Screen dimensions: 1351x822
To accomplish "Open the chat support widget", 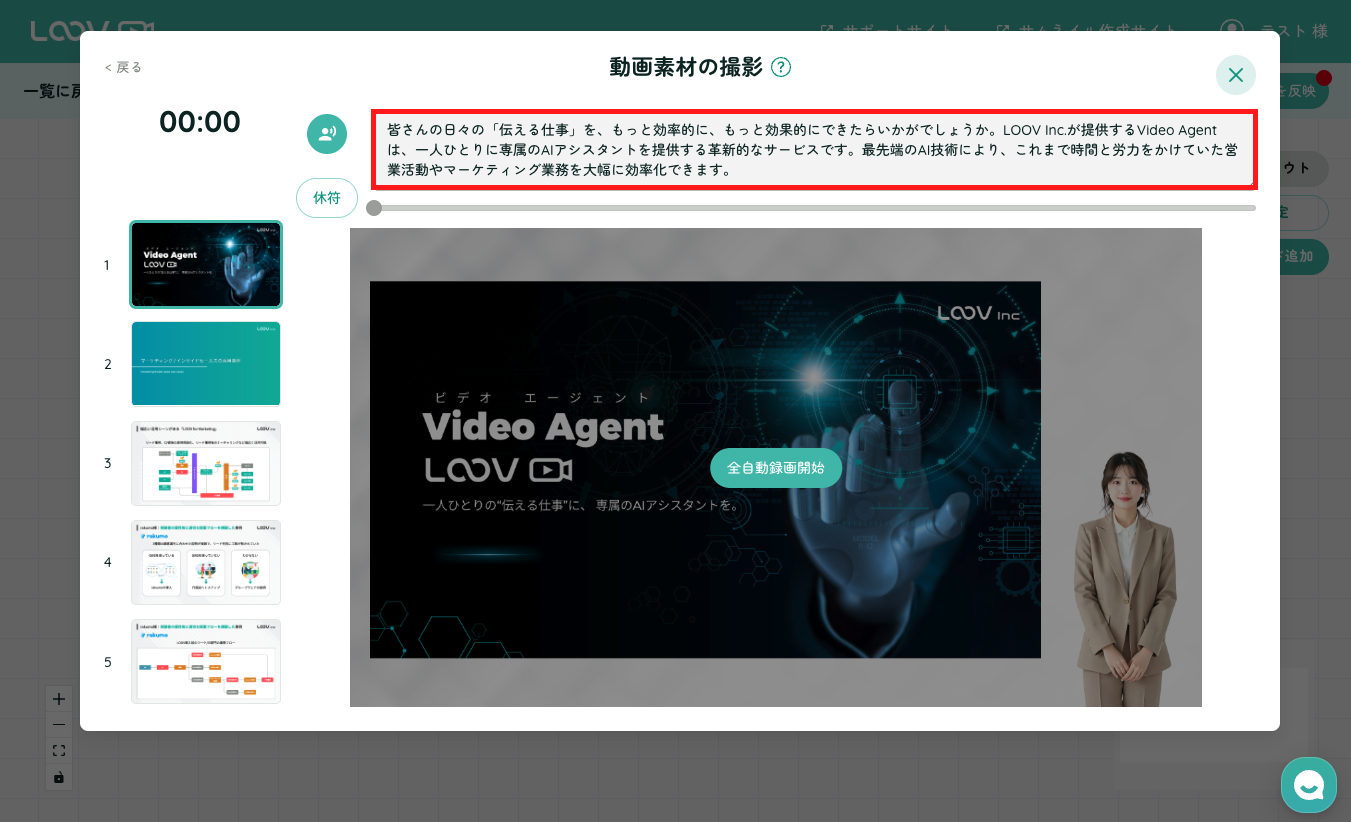I will tap(1309, 785).
